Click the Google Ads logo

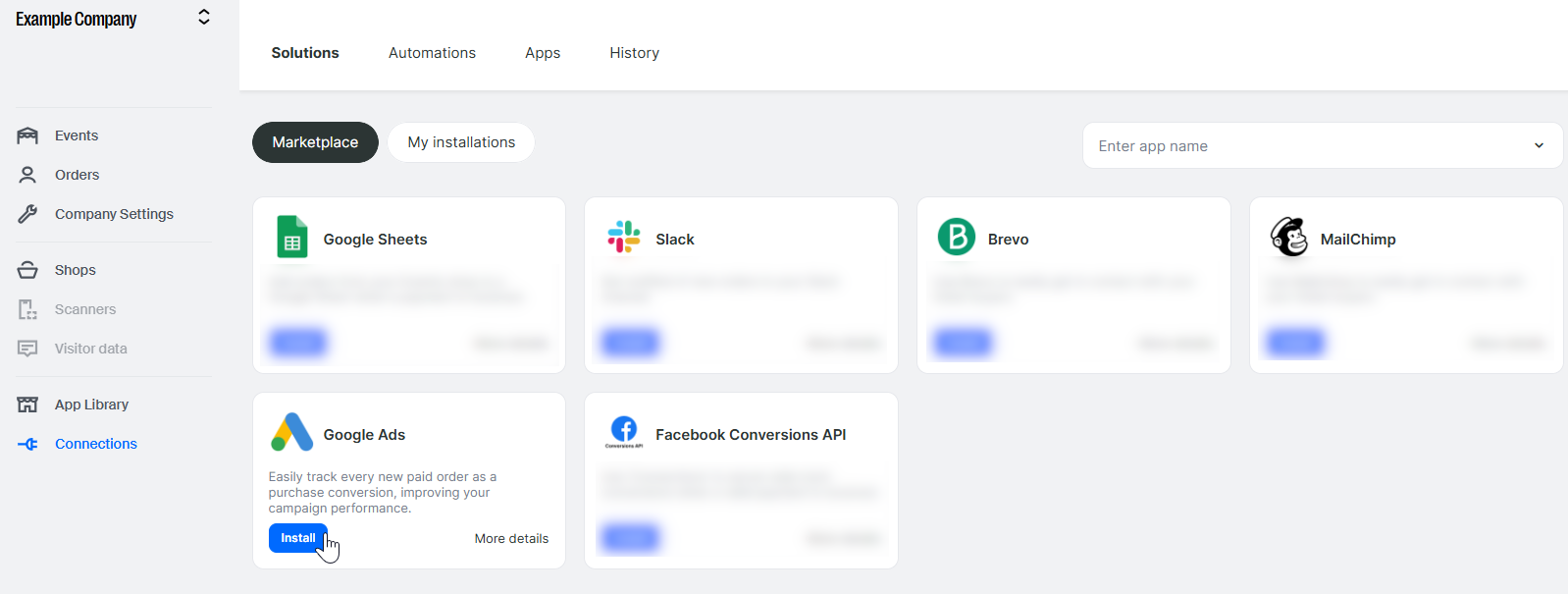tap(291, 432)
